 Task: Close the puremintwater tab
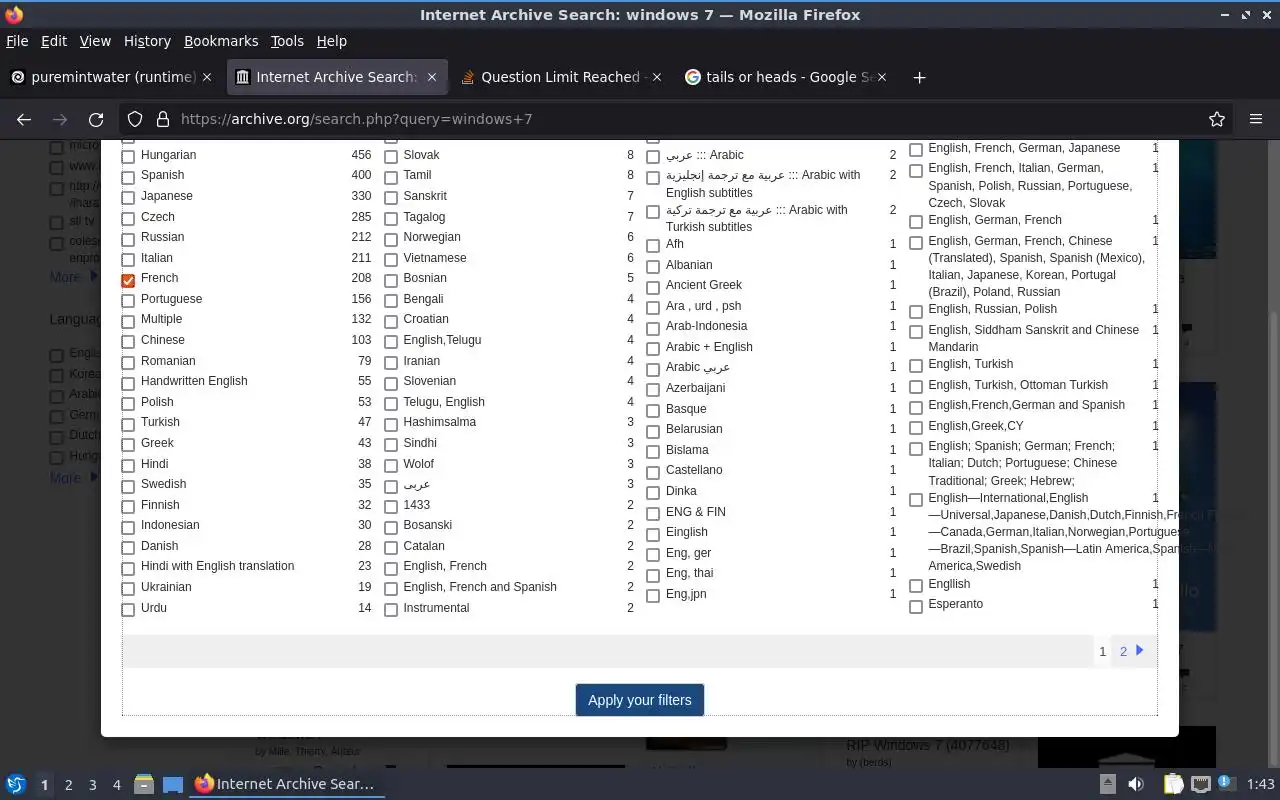click(207, 77)
